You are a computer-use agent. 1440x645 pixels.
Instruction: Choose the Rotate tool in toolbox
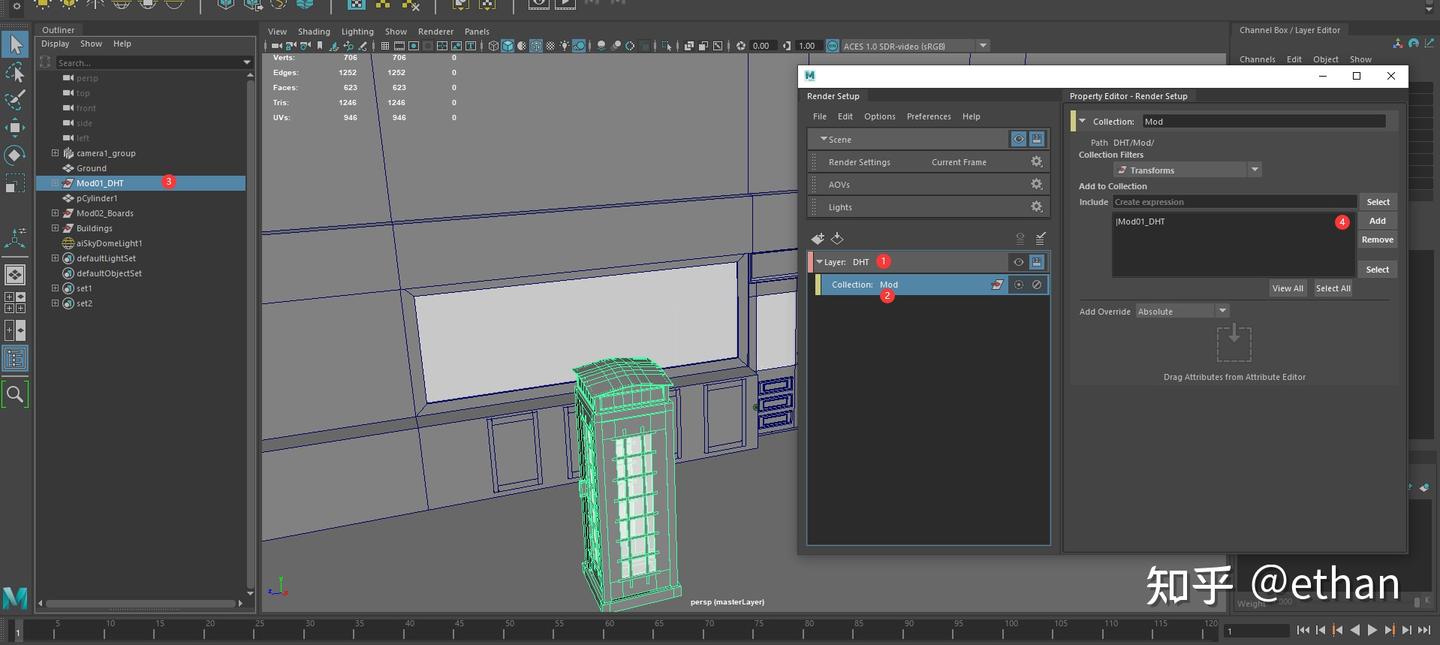tap(15, 155)
